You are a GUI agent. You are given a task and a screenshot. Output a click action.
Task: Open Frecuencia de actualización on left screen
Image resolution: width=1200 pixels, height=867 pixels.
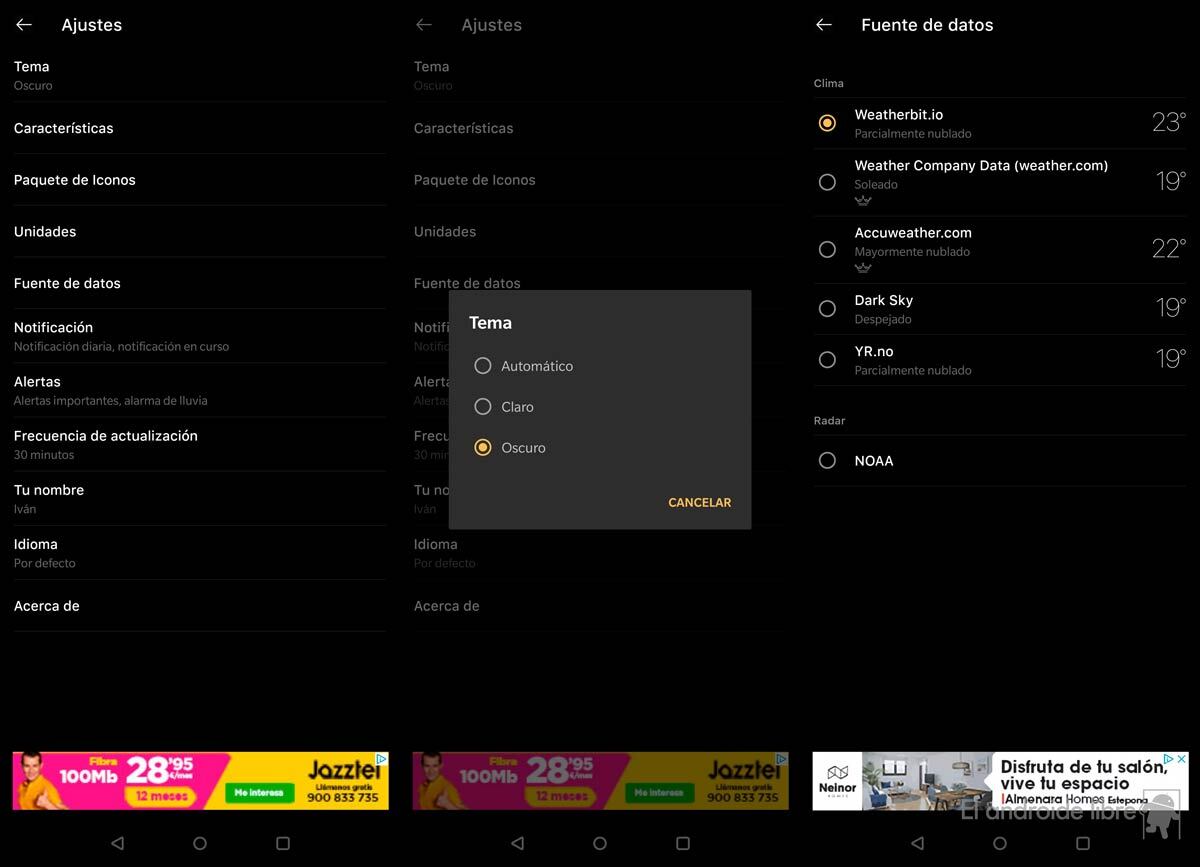point(200,444)
